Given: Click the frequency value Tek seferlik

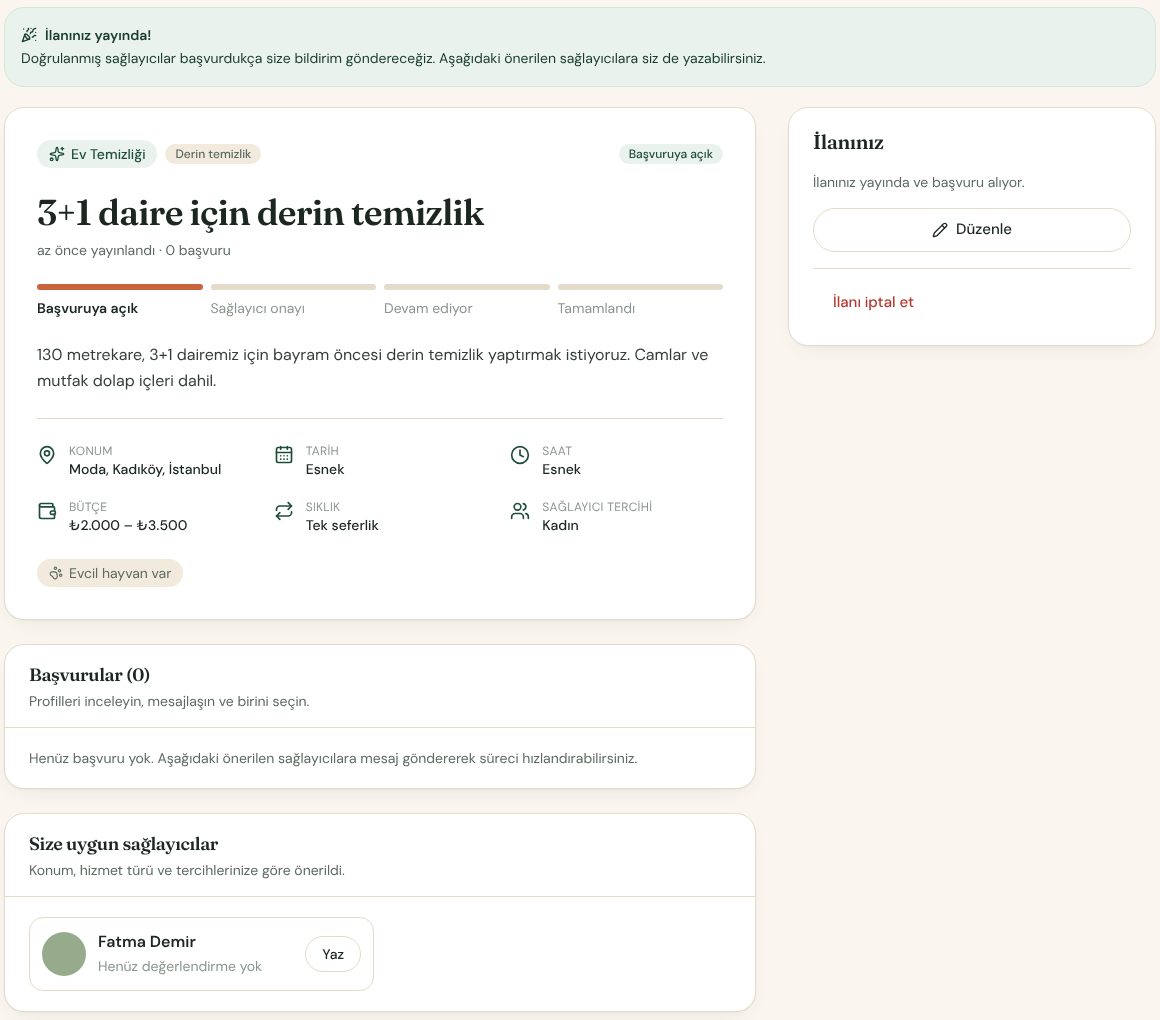Looking at the screenshot, I should pos(342,525).
